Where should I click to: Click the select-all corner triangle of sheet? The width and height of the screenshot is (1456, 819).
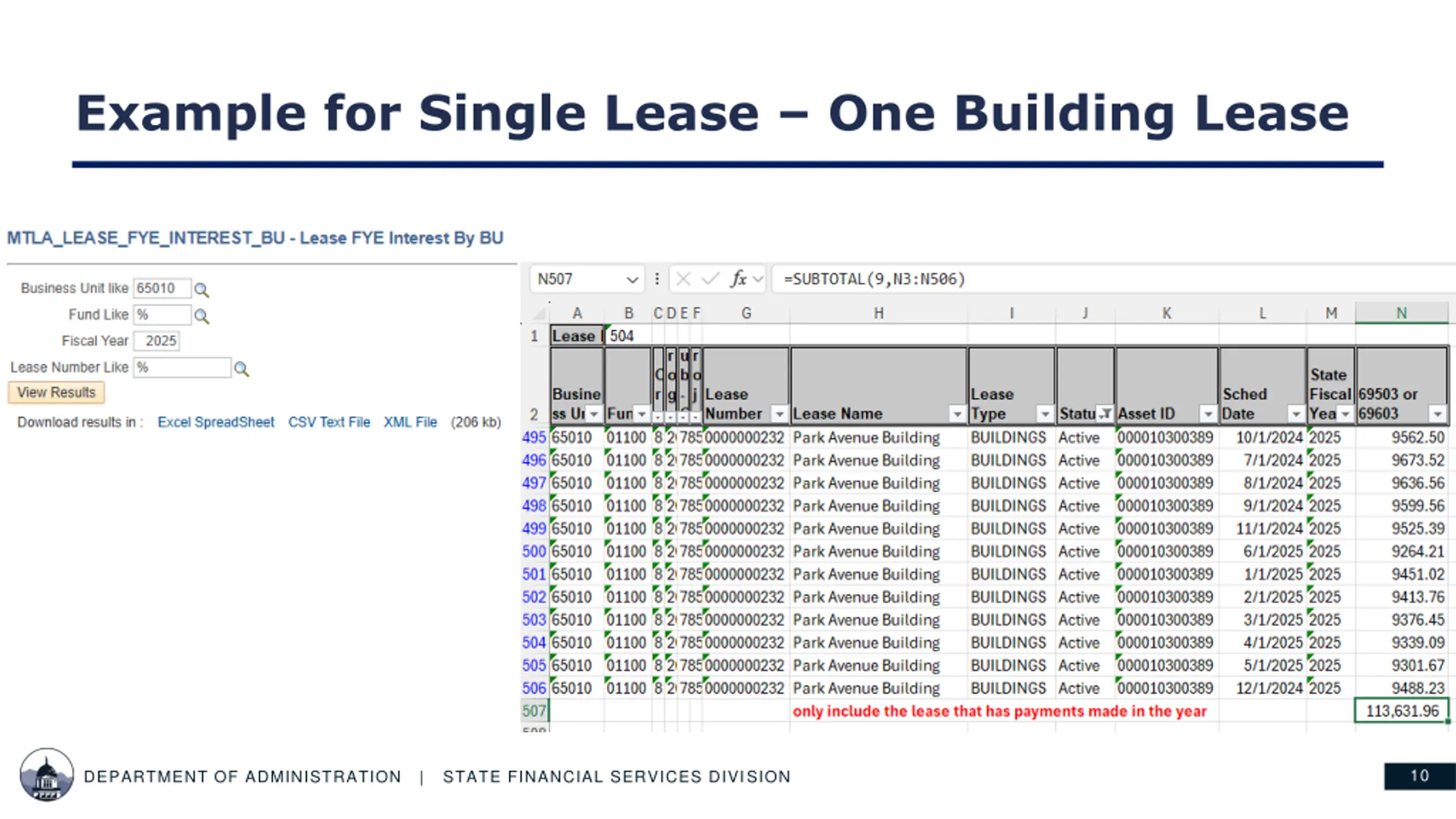coord(539,313)
